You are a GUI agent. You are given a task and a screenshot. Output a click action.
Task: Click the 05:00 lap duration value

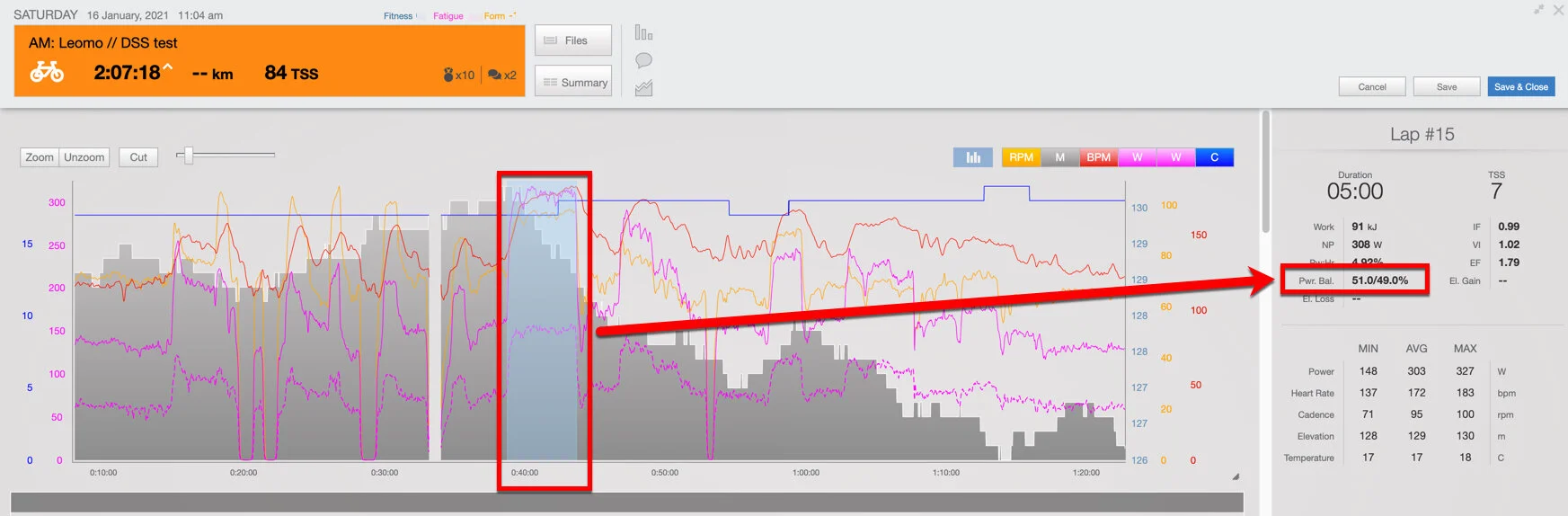click(x=1354, y=191)
